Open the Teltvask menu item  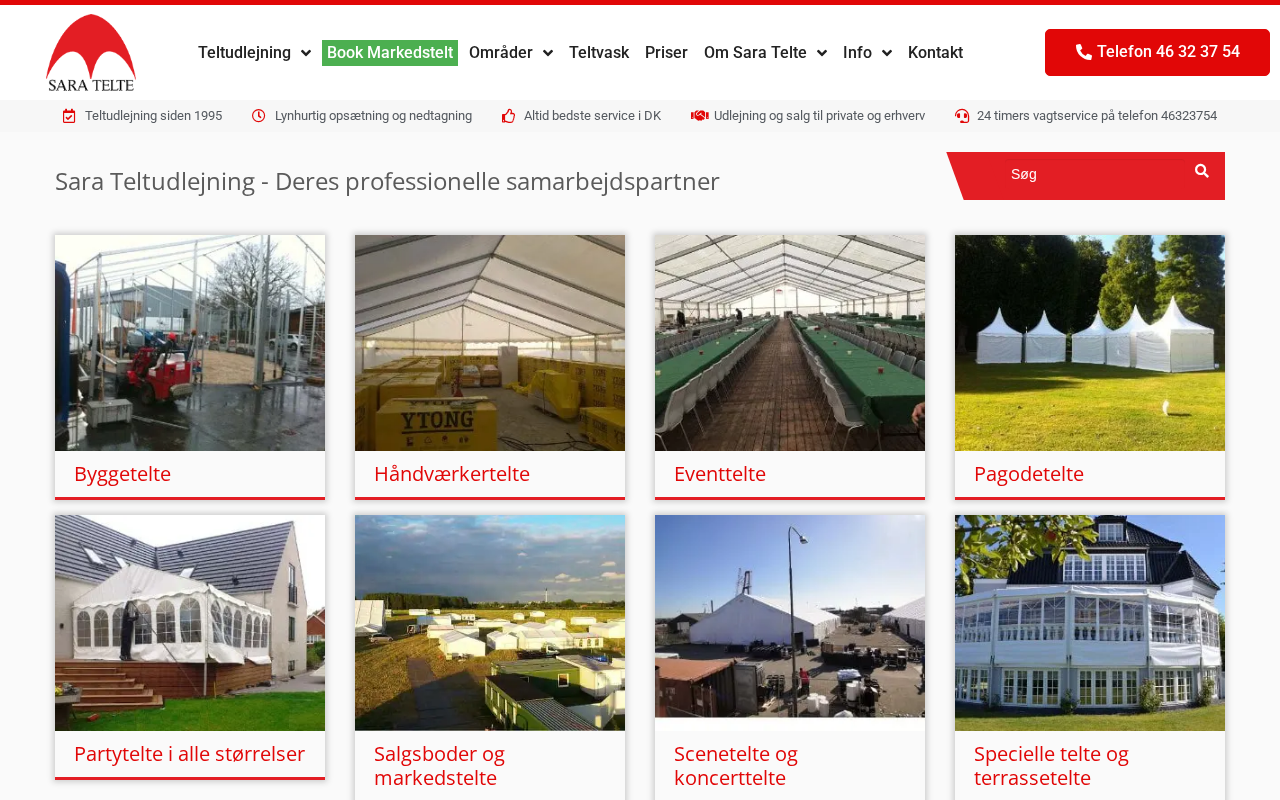pyautogui.click(x=599, y=53)
